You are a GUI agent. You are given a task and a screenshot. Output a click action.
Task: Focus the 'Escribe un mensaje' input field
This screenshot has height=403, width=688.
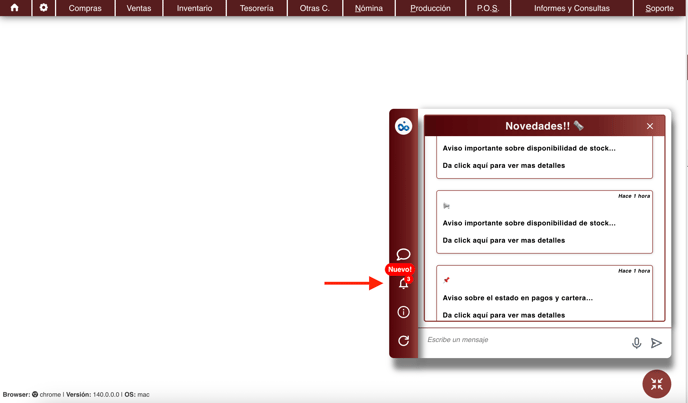(520, 341)
